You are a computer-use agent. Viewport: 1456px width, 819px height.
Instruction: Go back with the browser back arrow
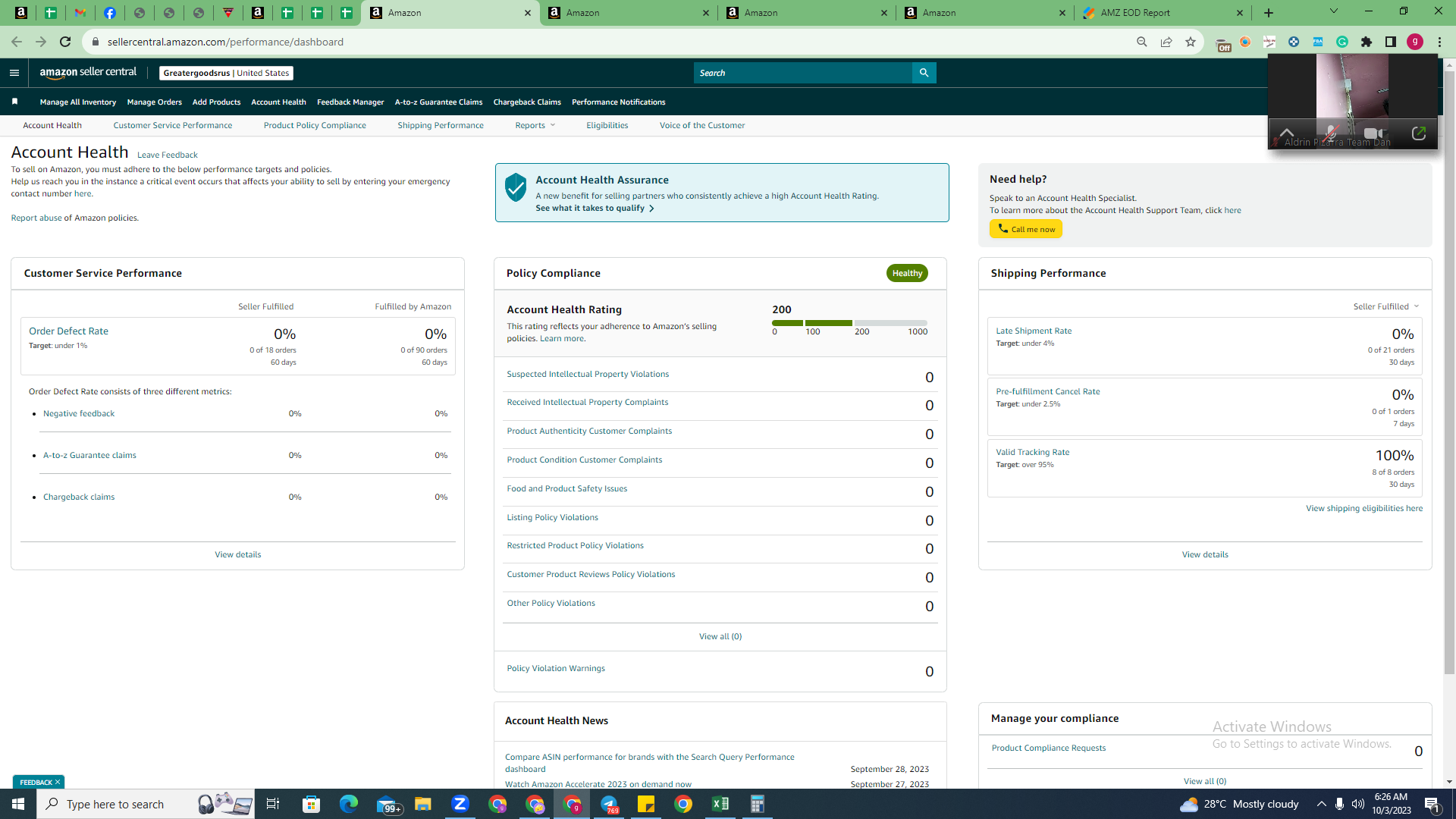pyautogui.click(x=17, y=42)
